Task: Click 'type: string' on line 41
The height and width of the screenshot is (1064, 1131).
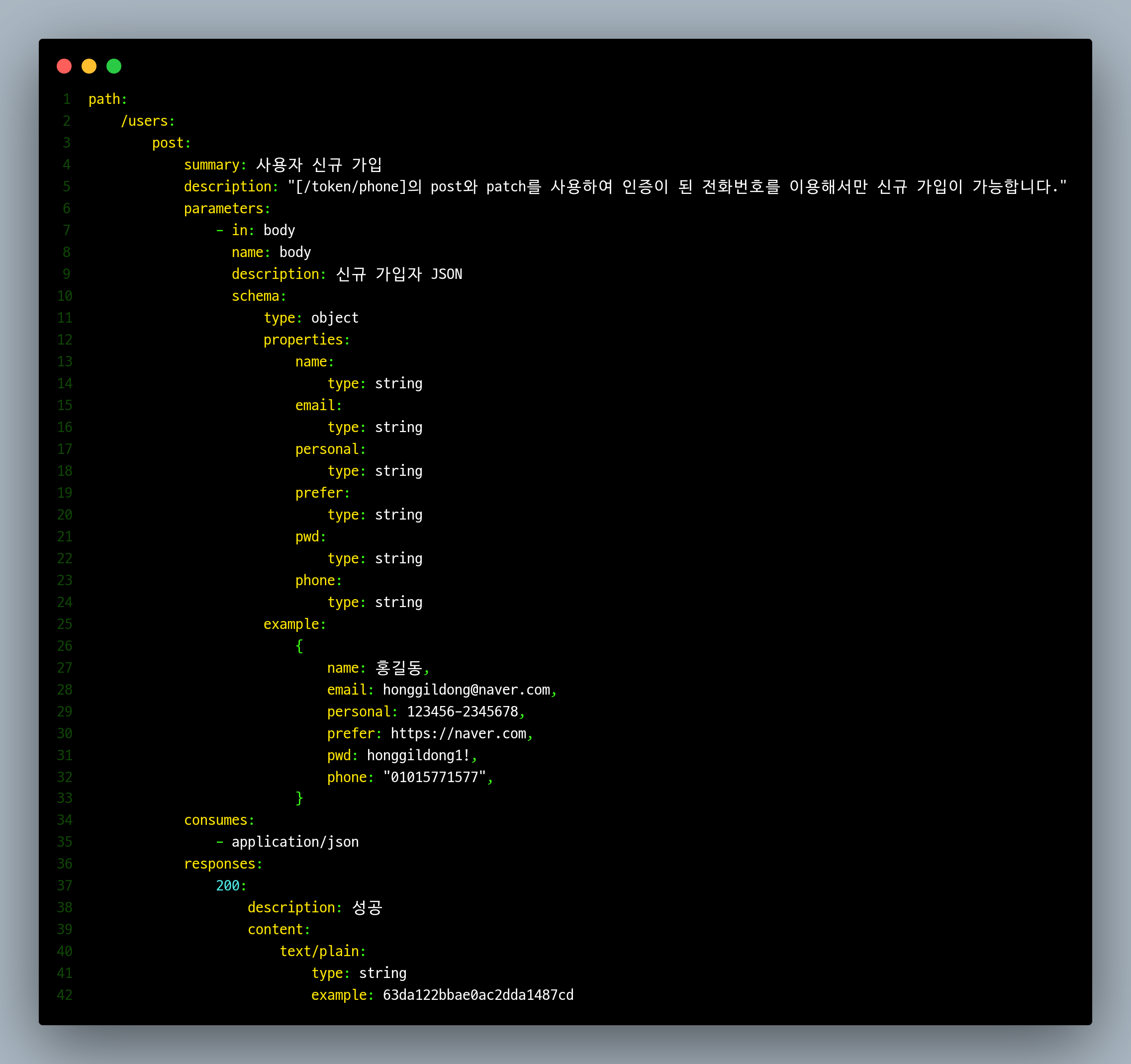Action: click(359, 974)
